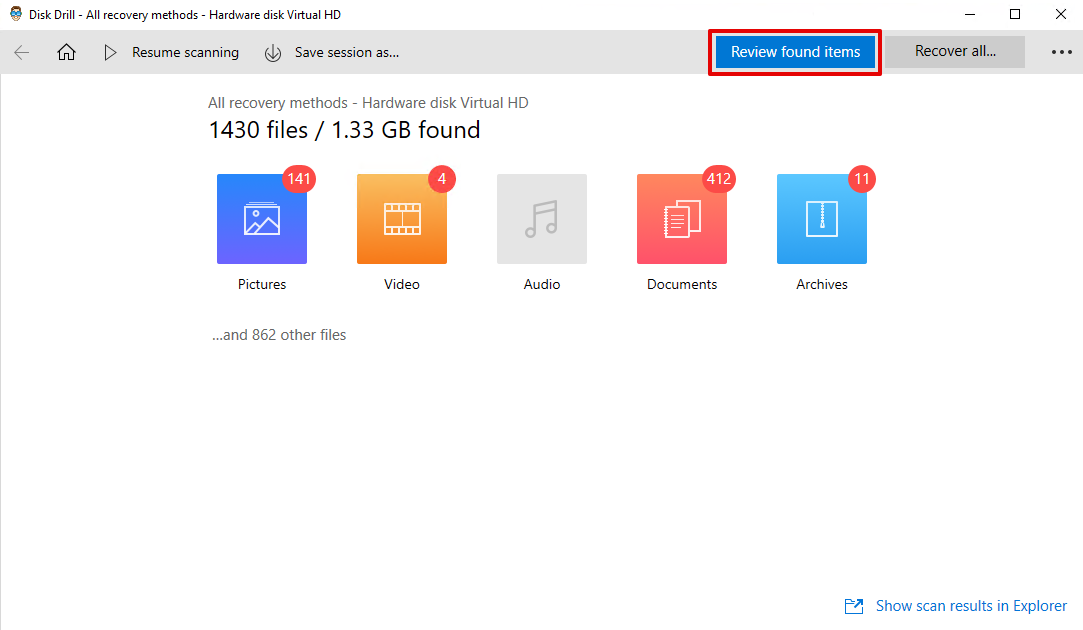Click the 'Save session as...' text label
This screenshot has height=630, width=1083.
click(346, 52)
